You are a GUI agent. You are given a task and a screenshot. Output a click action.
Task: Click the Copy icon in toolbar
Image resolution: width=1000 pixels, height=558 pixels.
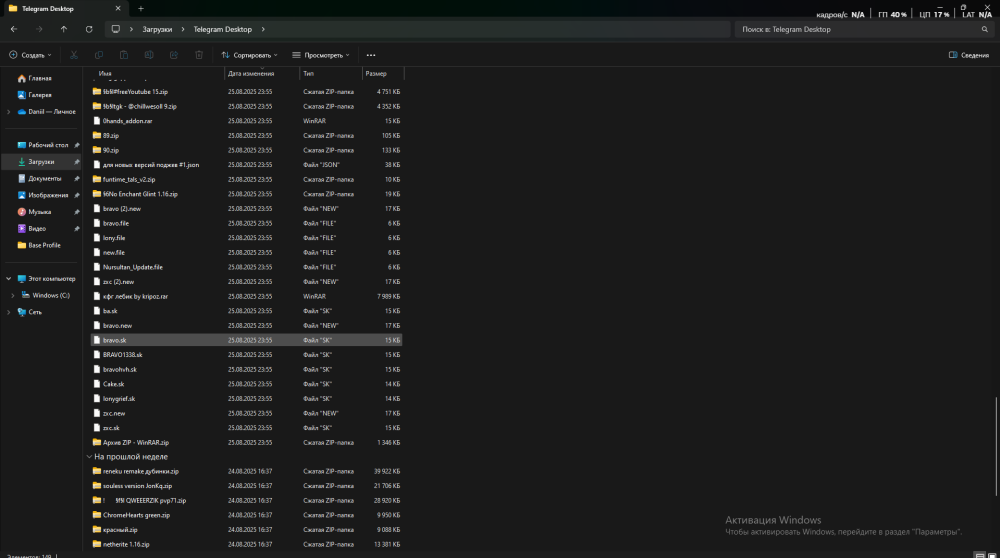tap(99, 55)
